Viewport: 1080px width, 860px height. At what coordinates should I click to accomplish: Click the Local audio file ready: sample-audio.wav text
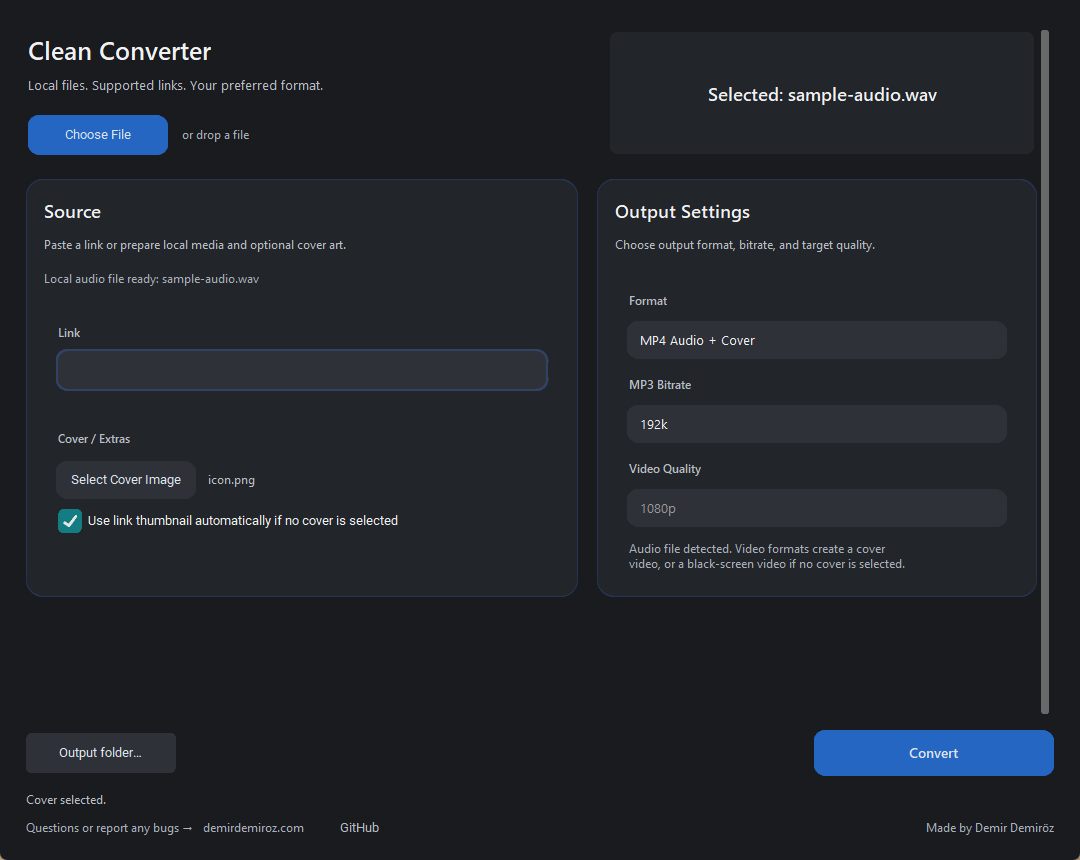click(x=152, y=279)
